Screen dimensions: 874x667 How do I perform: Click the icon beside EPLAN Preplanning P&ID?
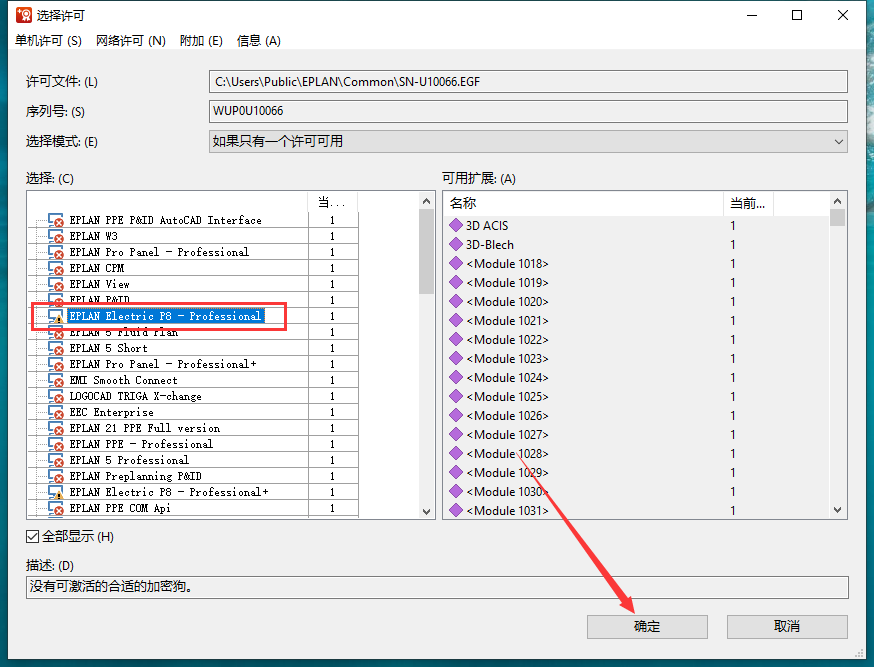click(x=56, y=477)
